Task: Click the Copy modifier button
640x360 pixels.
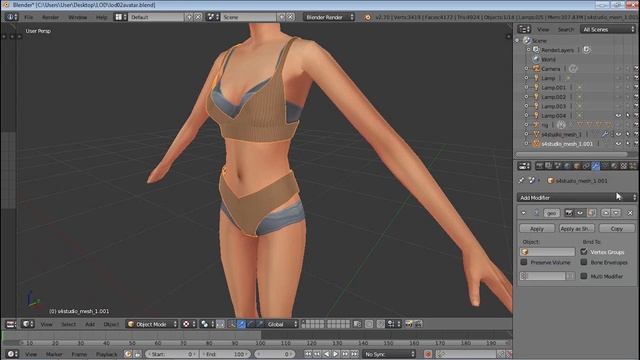Action: (x=617, y=229)
